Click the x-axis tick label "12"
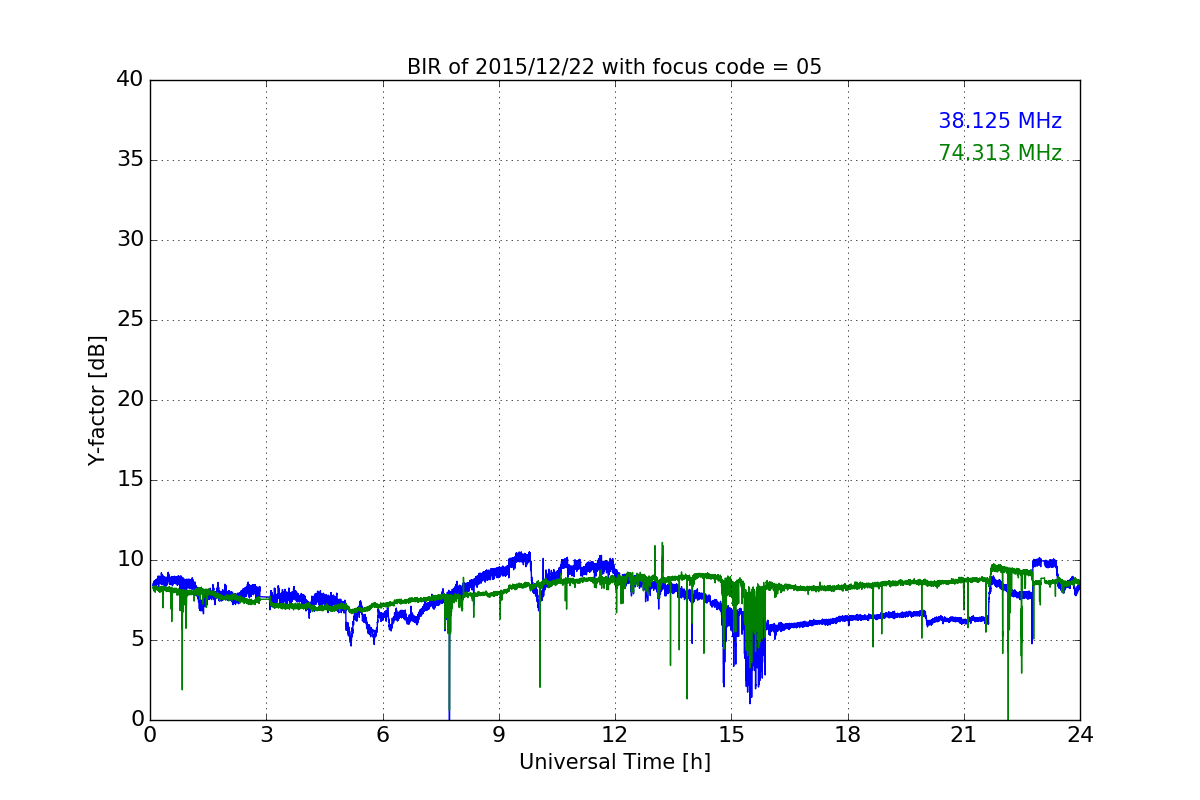Image resolution: width=1200 pixels, height=800 pixels. click(615, 734)
